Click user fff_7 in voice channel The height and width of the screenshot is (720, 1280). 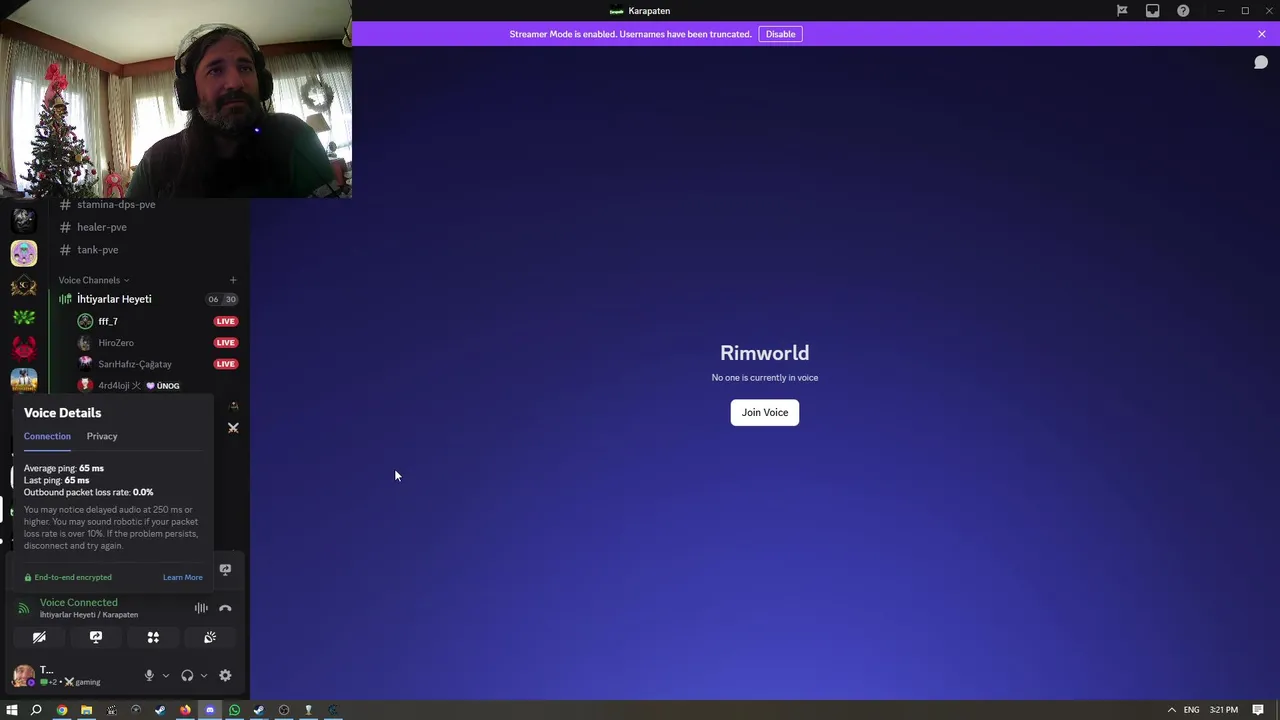(108, 321)
